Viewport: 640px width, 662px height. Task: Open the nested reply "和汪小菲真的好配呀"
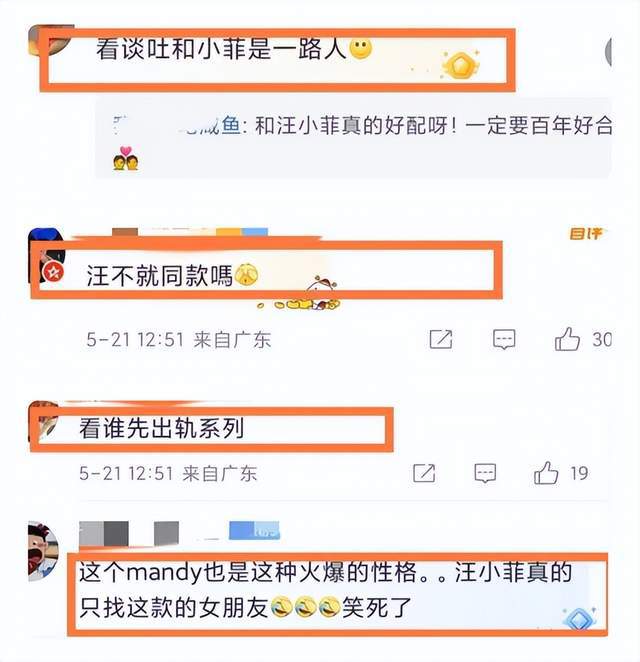pyautogui.click(x=354, y=138)
